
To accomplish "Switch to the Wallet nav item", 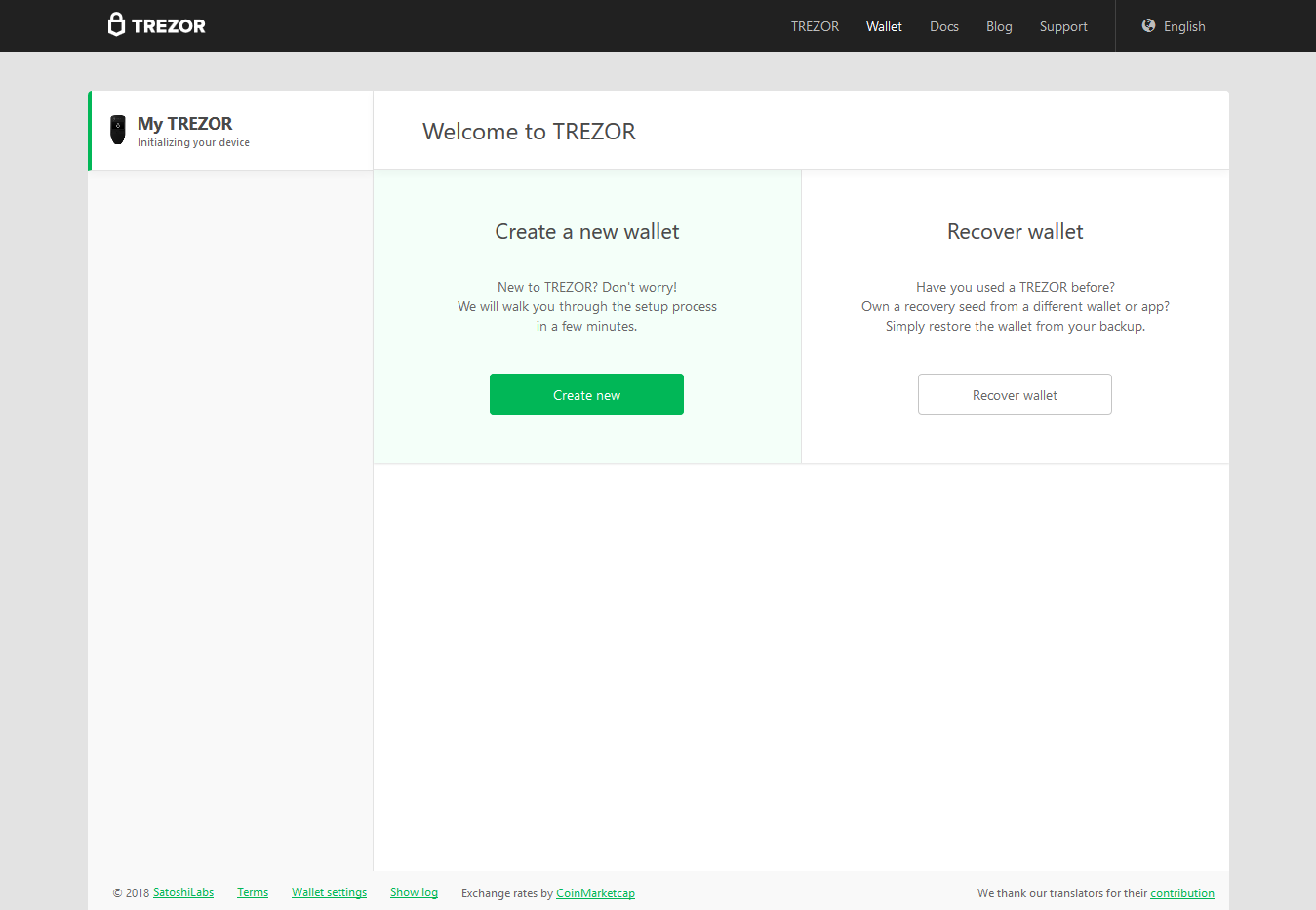I will pyautogui.click(x=884, y=26).
